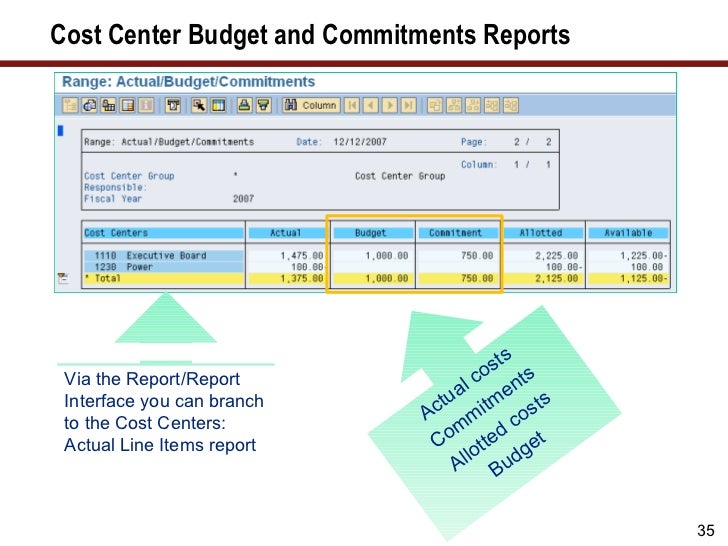Click Actual total value 1,375.00
728x546 pixels.
[x=302, y=279]
